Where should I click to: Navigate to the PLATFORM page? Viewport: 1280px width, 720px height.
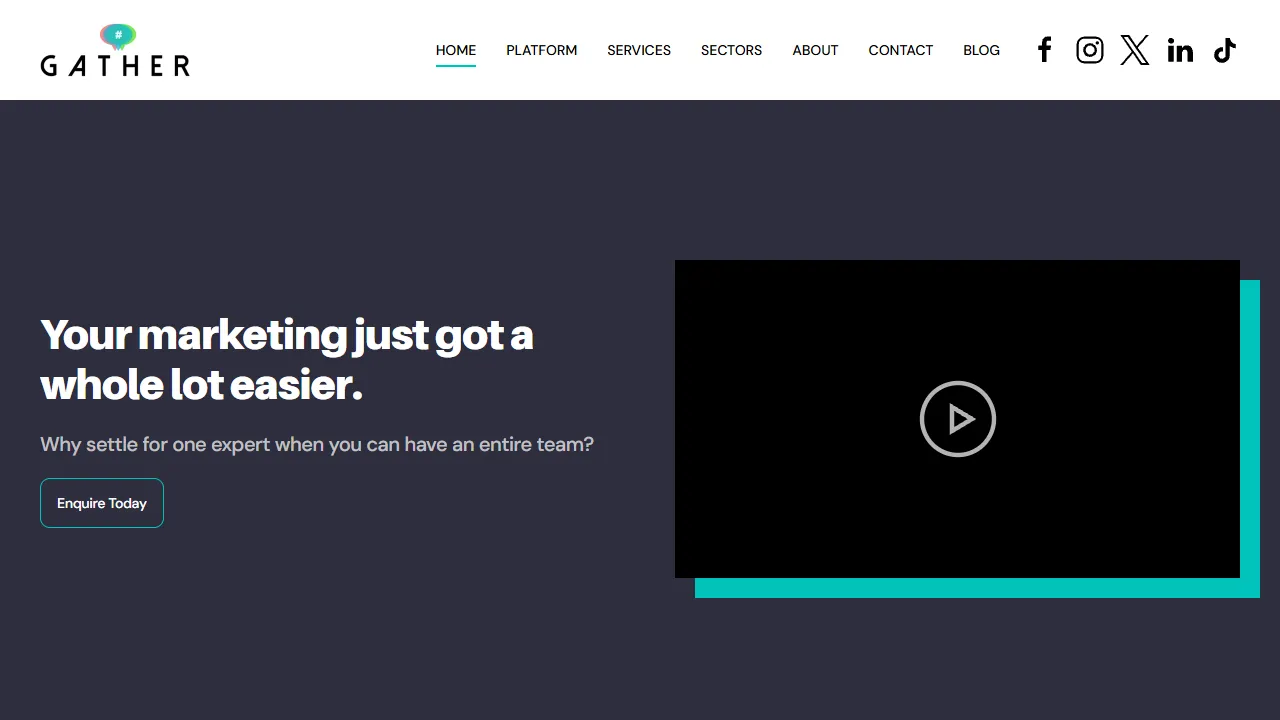click(541, 50)
